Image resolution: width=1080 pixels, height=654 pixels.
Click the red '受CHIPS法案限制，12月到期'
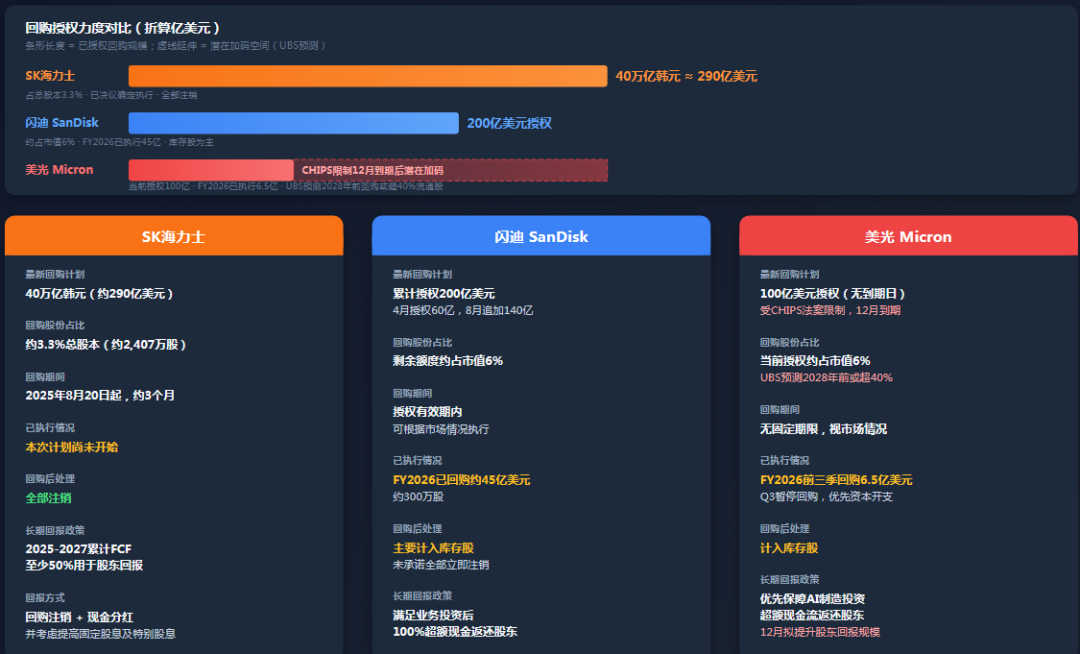(830, 310)
